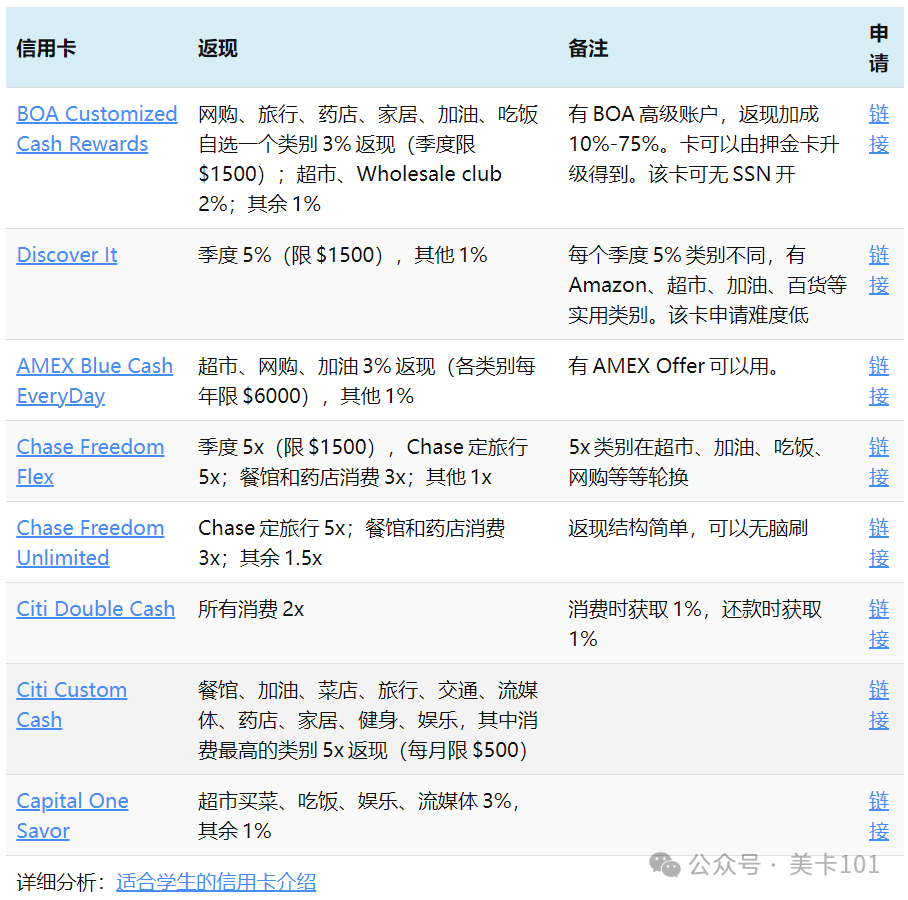Click the apply 链接 for Citi Custom Cash

(x=879, y=704)
